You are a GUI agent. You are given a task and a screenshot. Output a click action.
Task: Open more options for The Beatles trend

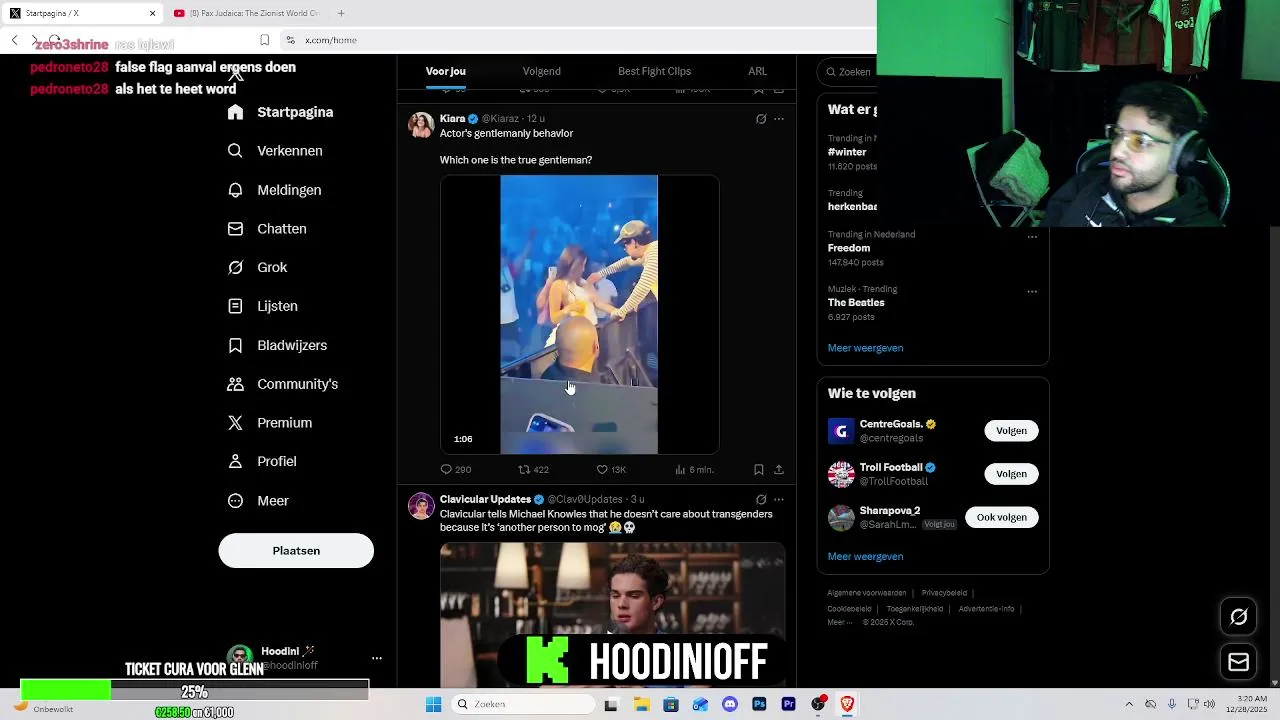pos(1032,291)
